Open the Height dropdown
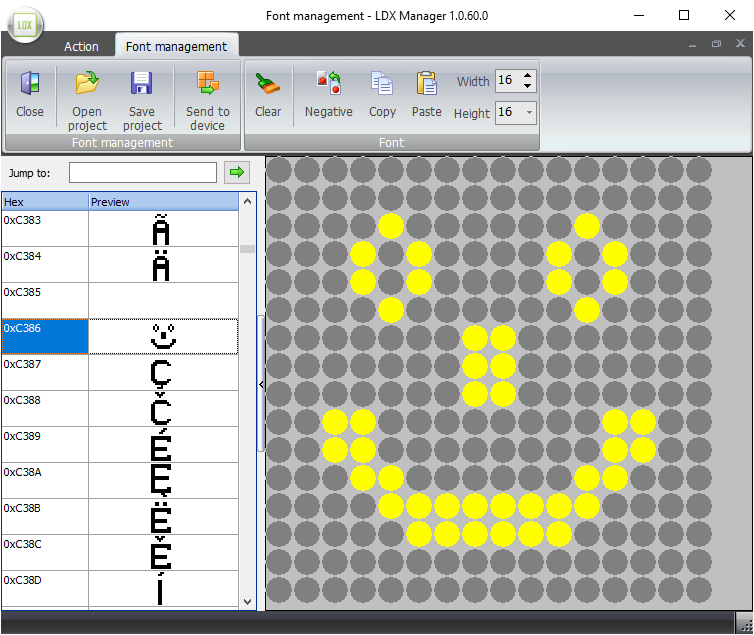This screenshot has width=754, height=635. [528, 112]
